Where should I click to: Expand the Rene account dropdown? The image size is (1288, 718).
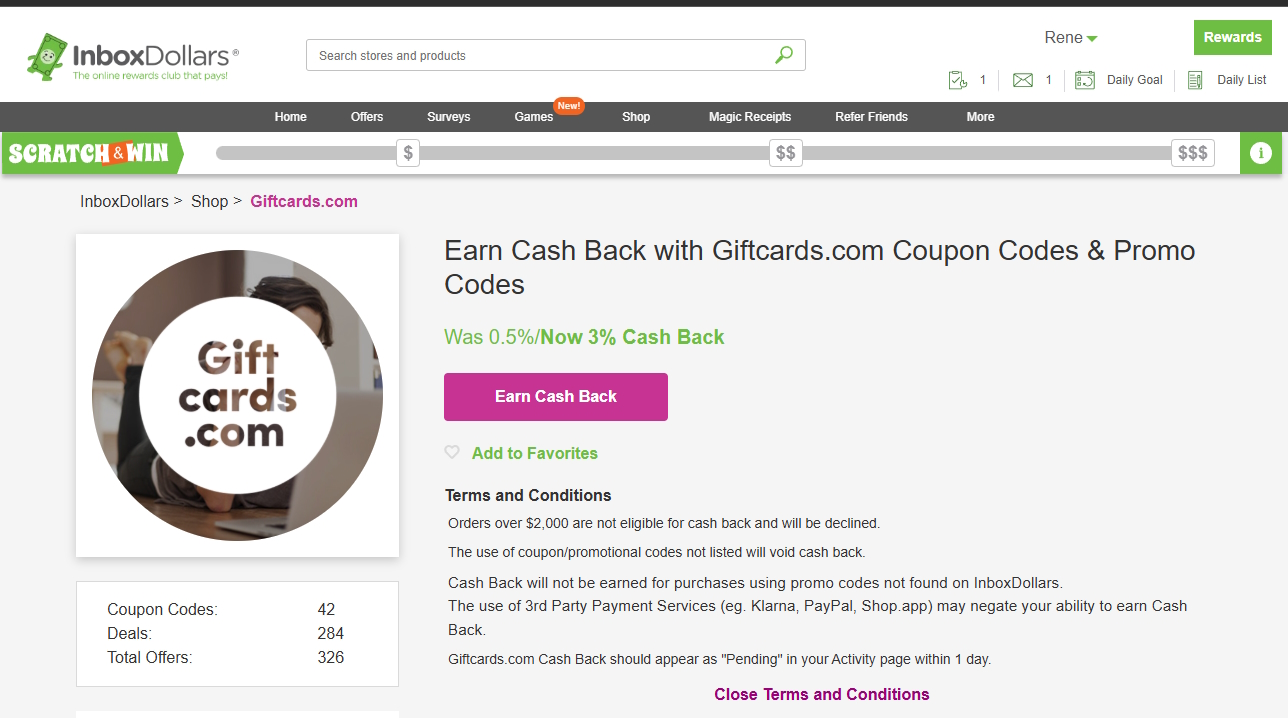1071,38
